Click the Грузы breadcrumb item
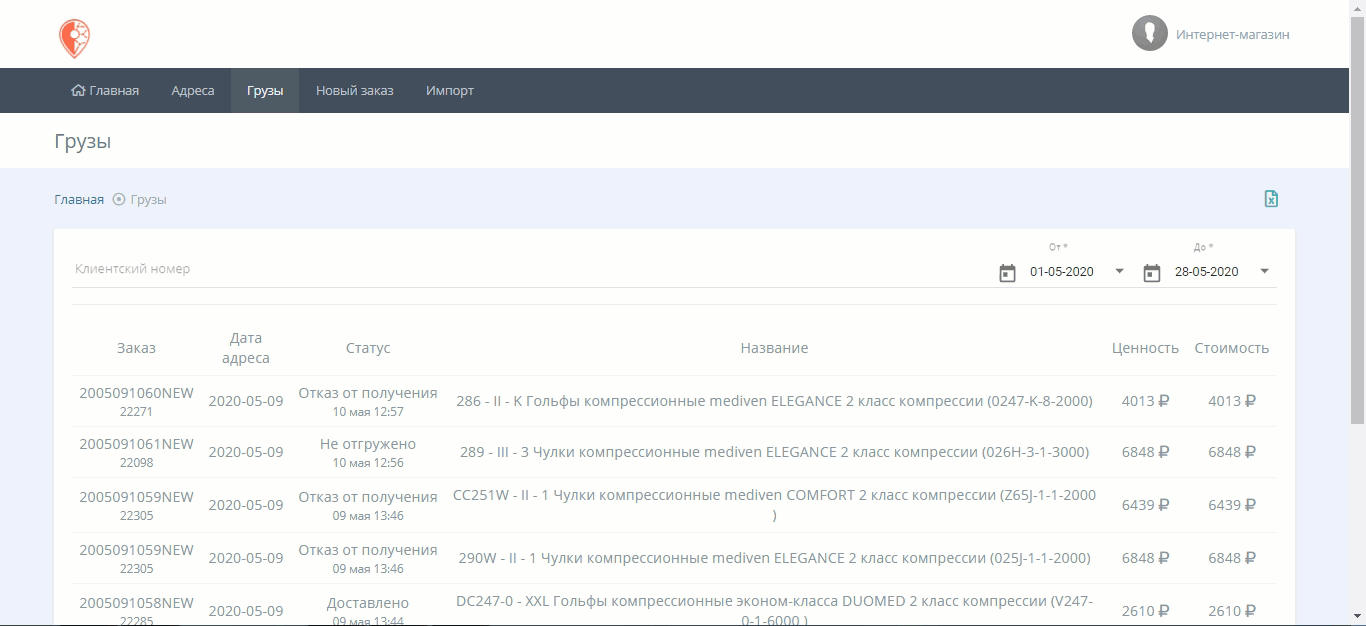Viewport: 1366px width, 626px height. click(148, 199)
